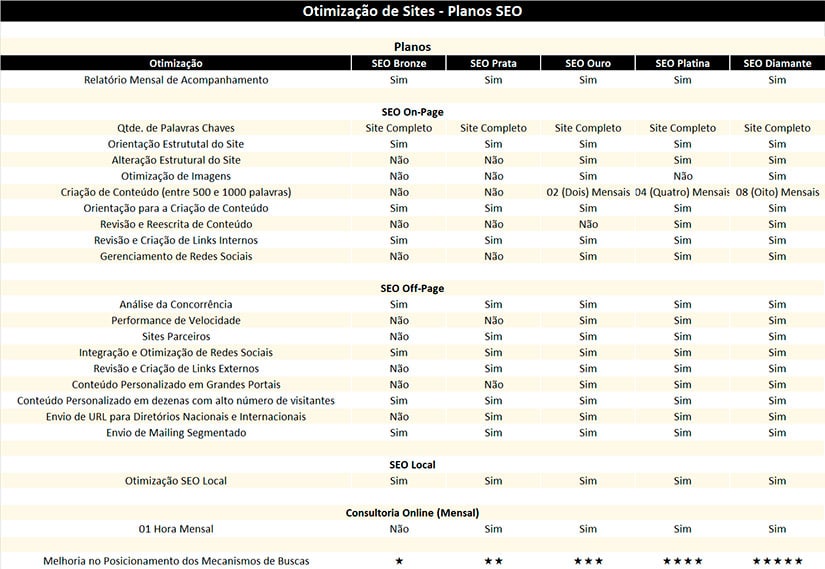Select the SEO Ouro column header
The width and height of the screenshot is (825, 569).
tap(588, 63)
